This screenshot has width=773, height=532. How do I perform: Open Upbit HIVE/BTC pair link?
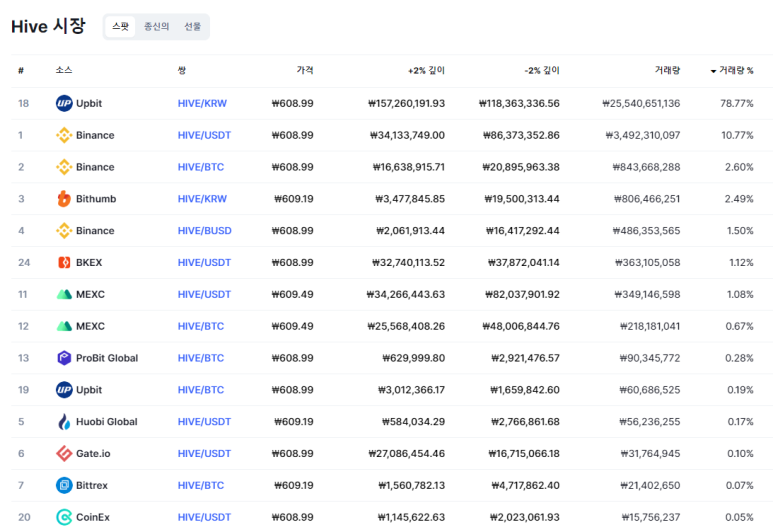[201, 390]
